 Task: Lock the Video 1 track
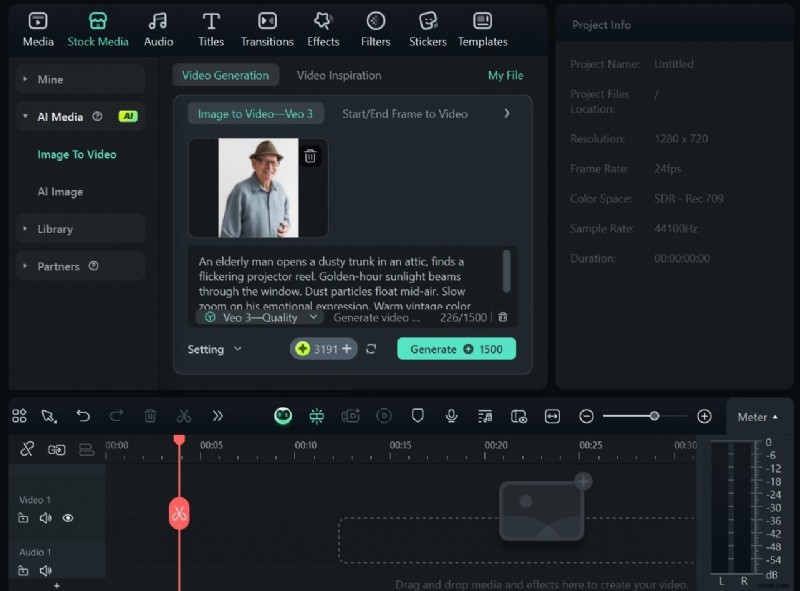[x=22, y=518]
